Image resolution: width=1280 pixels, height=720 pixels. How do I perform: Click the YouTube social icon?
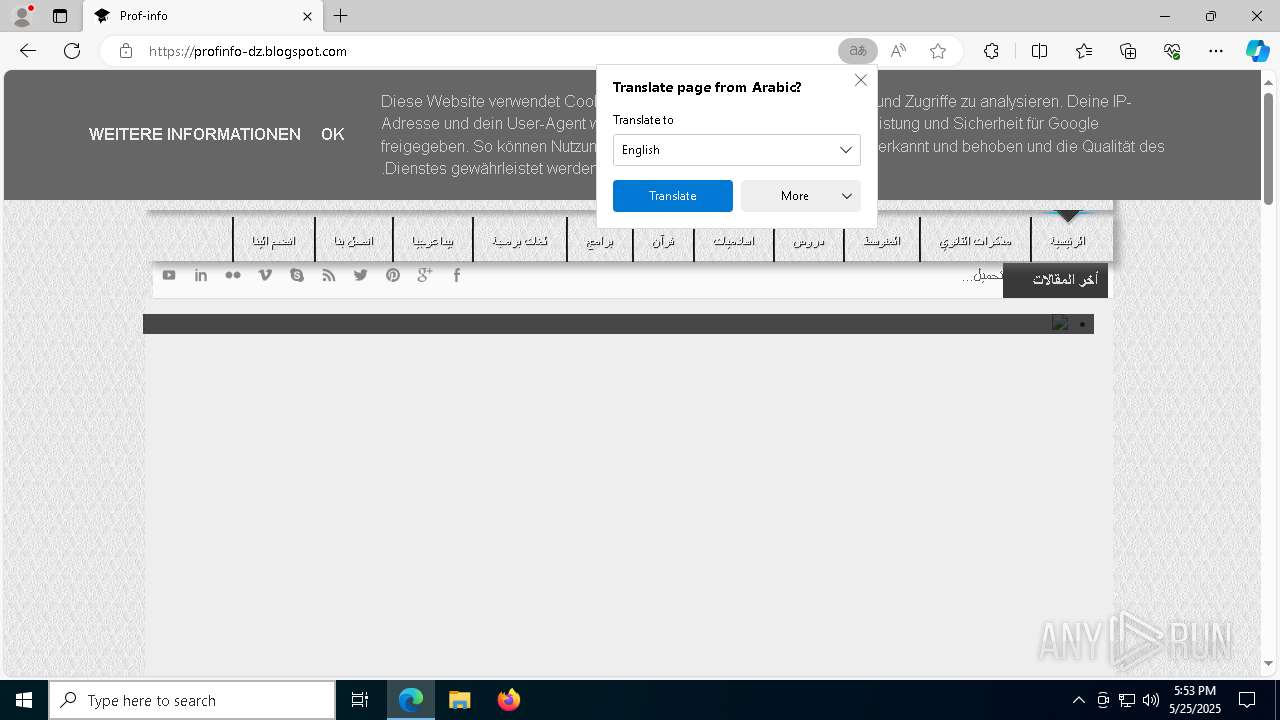click(169, 275)
